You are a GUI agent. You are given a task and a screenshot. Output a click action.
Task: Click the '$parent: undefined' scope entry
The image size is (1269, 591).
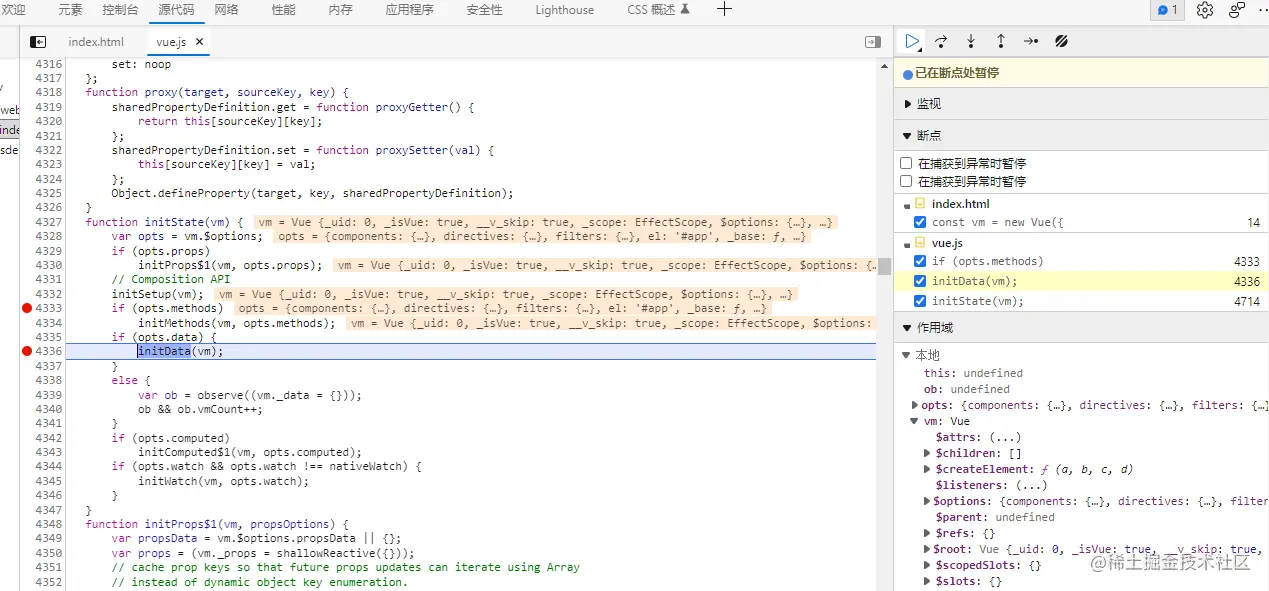[x=995, y=517]
